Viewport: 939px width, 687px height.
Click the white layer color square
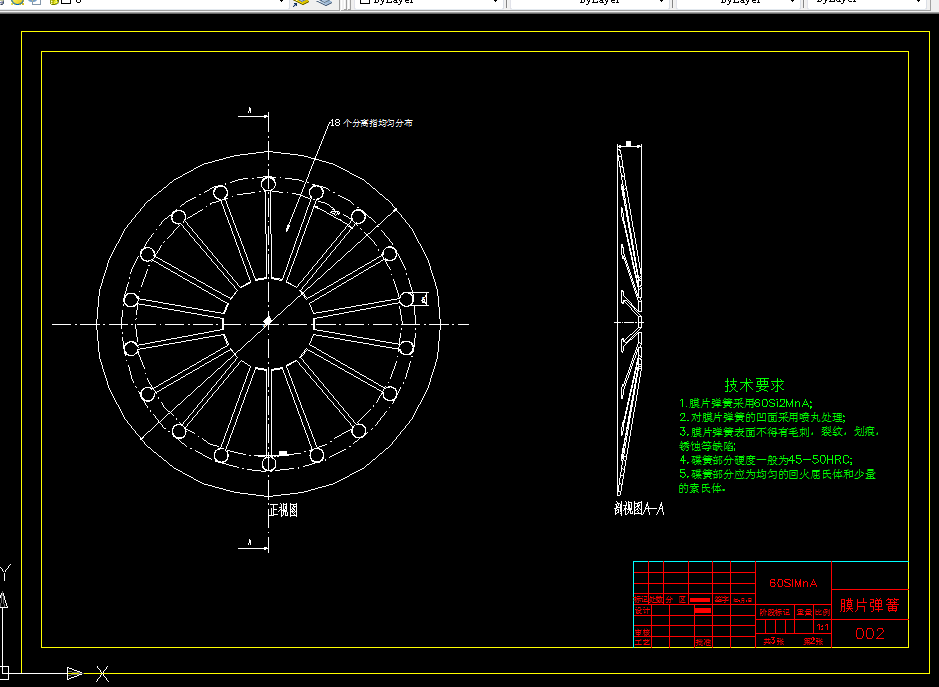(x=66, y=2)
